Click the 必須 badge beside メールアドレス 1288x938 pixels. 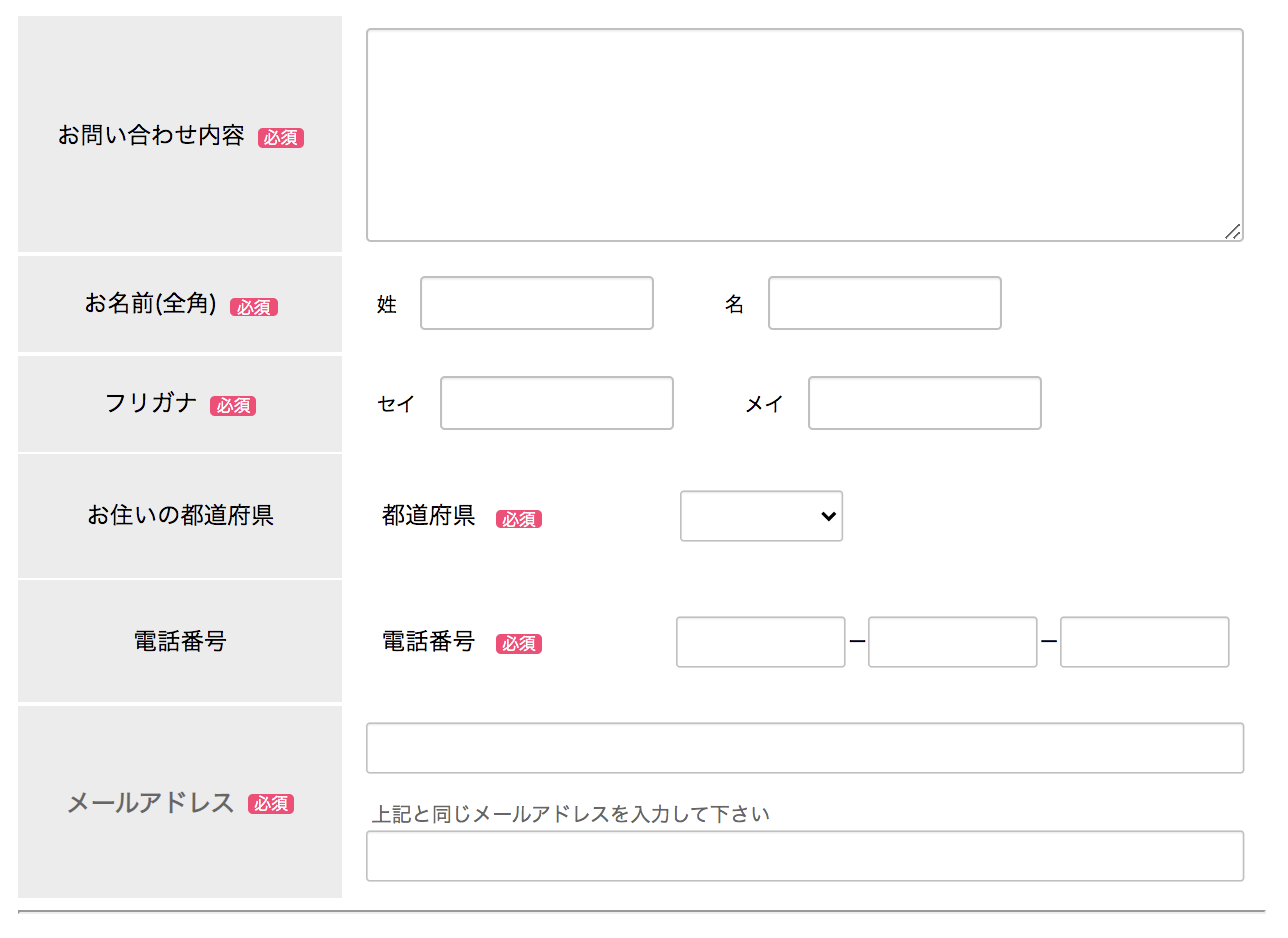coord(271,804)
